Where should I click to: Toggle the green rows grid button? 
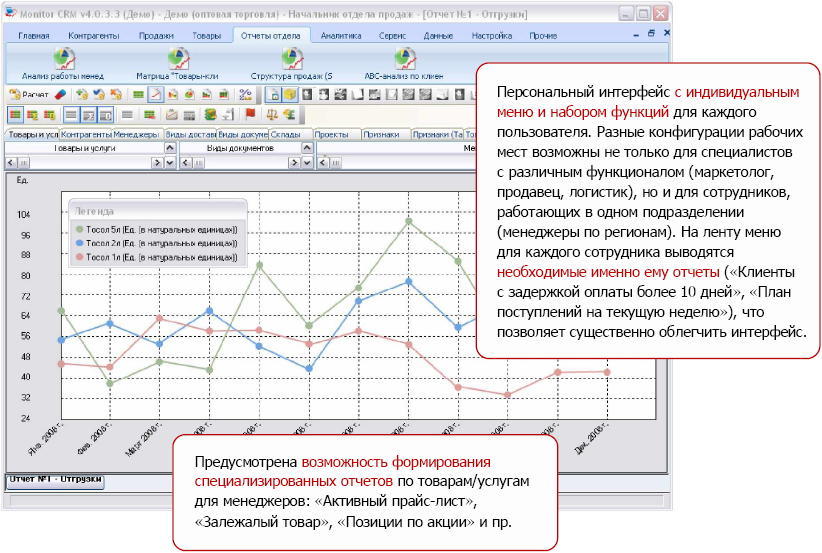(x=16, y=115)
